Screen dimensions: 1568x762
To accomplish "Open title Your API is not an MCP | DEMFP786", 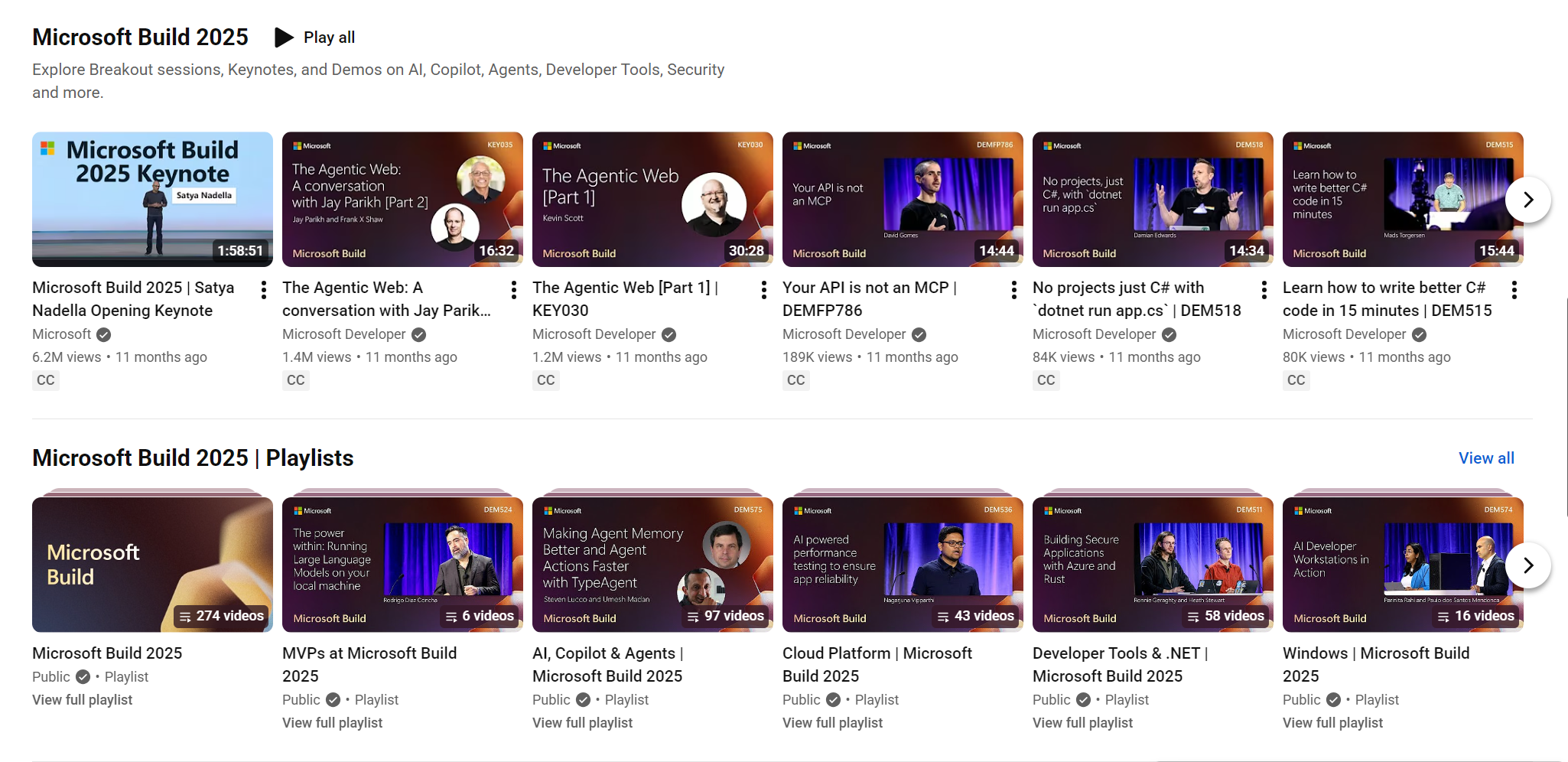I will (x=870, y=299).
